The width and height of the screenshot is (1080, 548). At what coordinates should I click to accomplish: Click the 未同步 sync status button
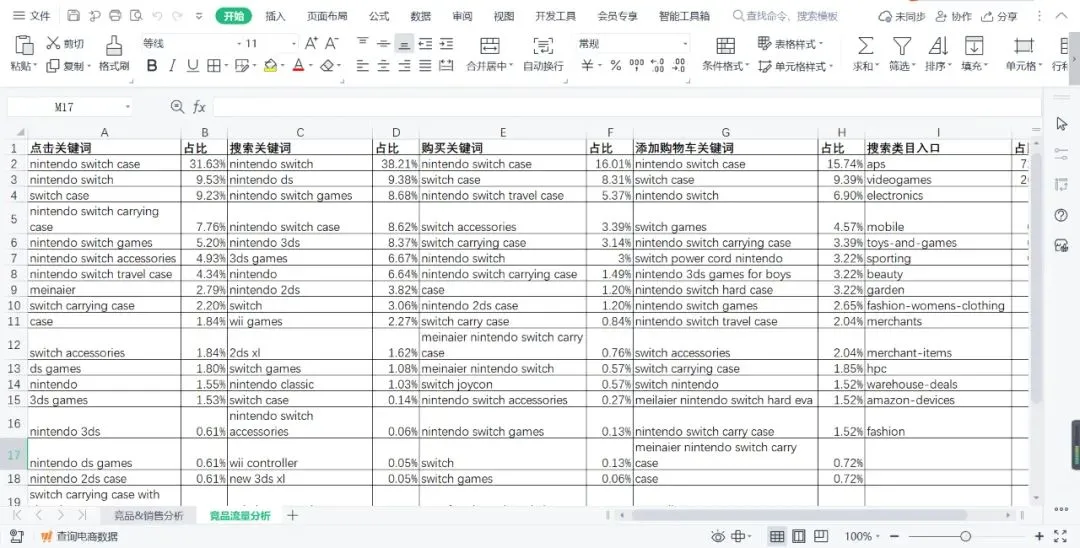(x=902, y=16)
